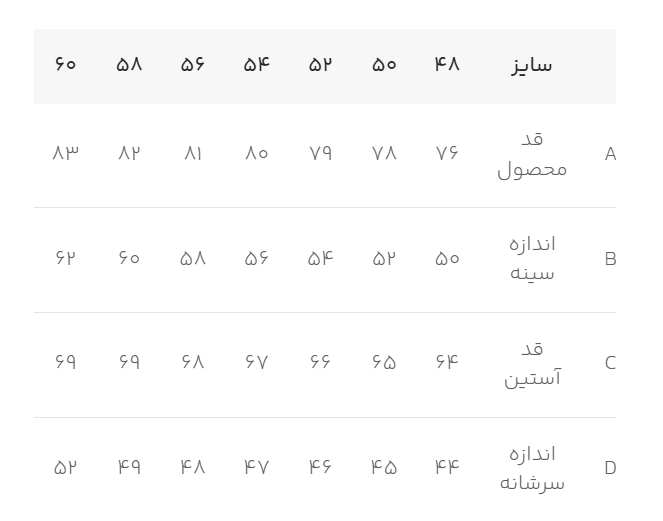Select shoulder value 52 for size 60

point(66,467)
